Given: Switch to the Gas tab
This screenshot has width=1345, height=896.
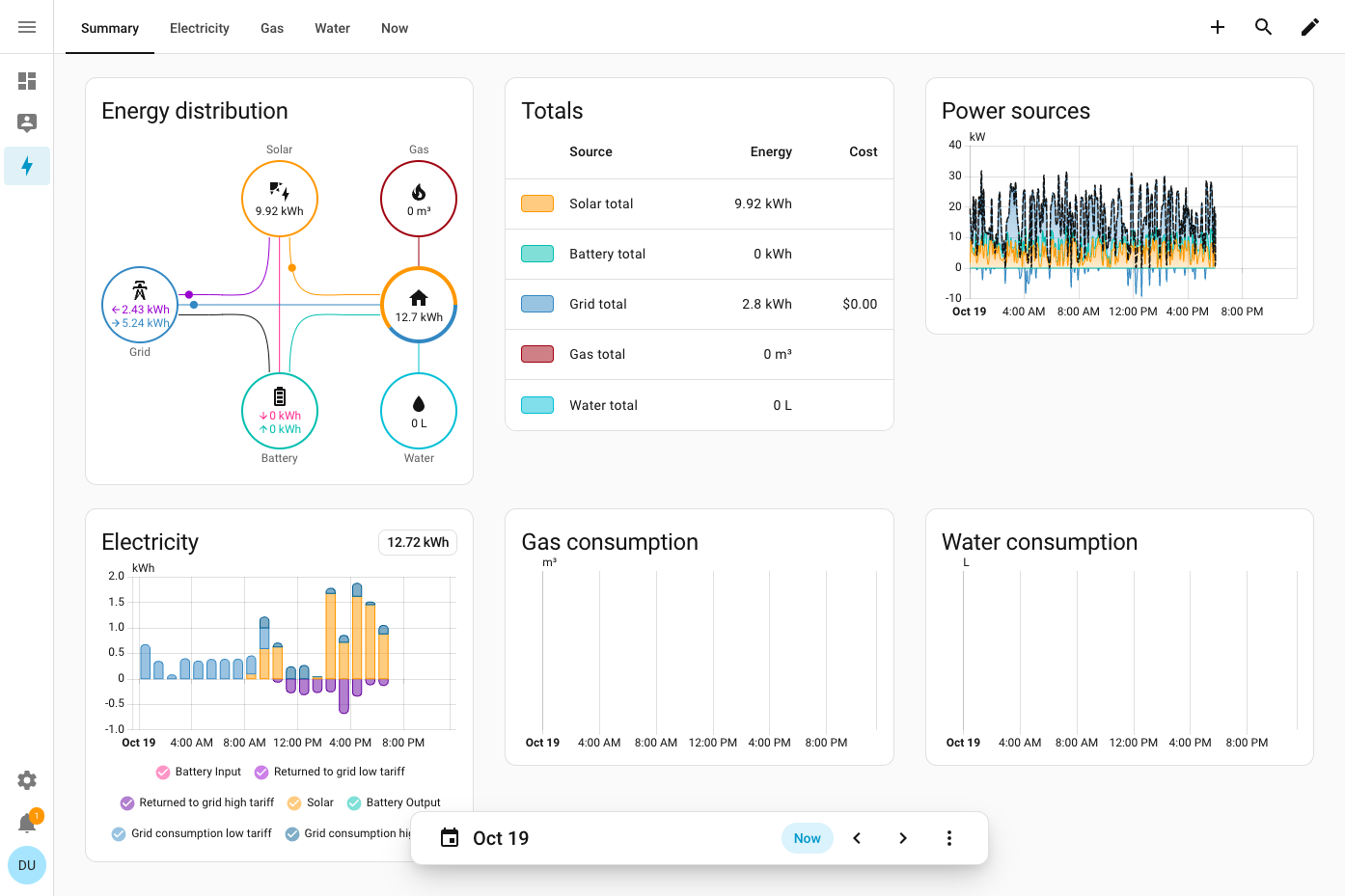Looking at the screenshot, I should 272,28.
